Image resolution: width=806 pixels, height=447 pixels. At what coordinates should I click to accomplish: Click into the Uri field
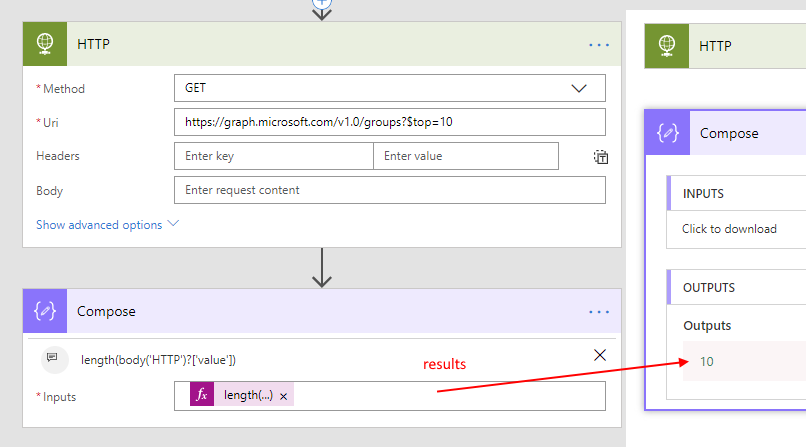(389, 122)
